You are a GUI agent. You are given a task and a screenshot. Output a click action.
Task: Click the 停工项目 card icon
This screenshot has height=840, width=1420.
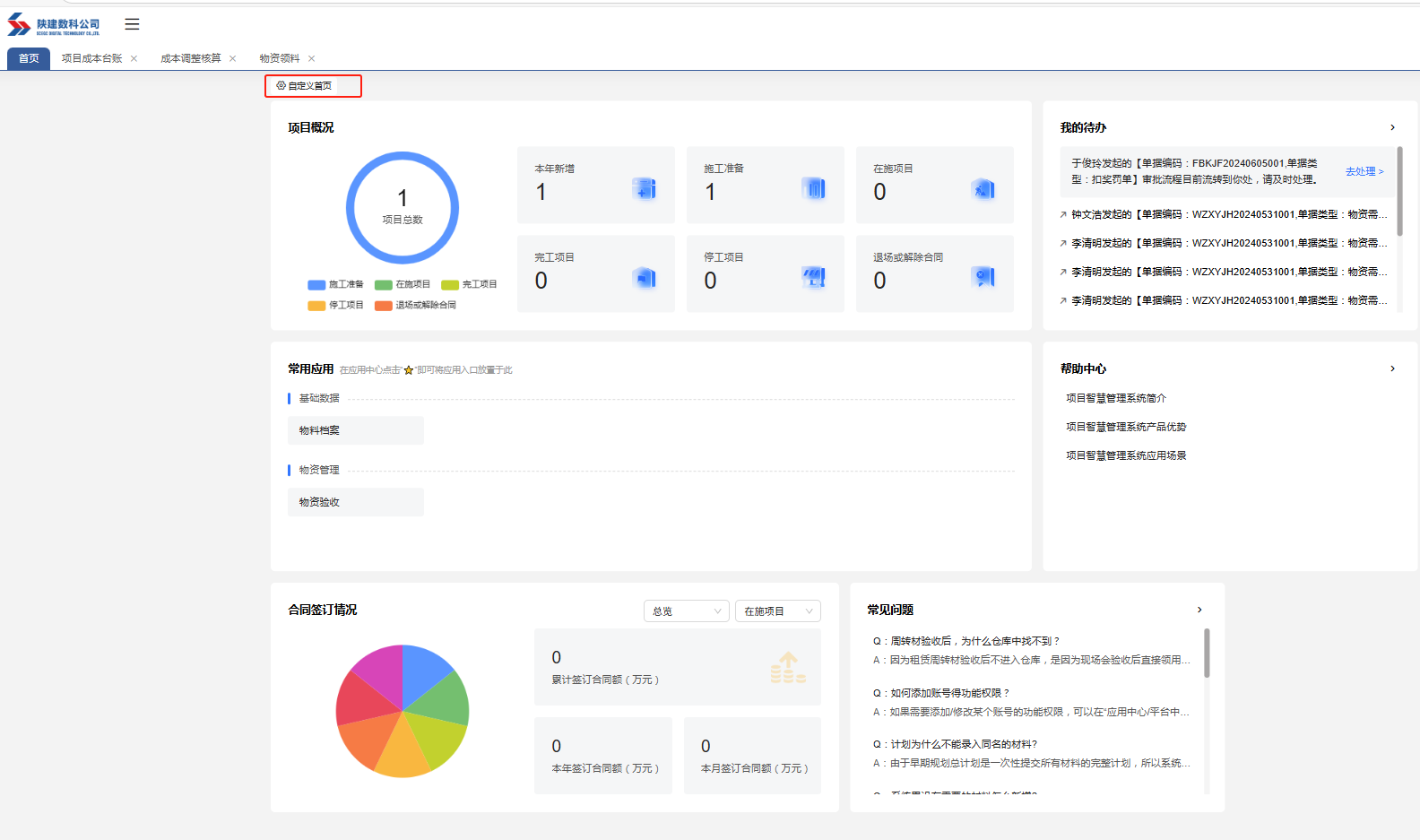(x=814, y=278)
